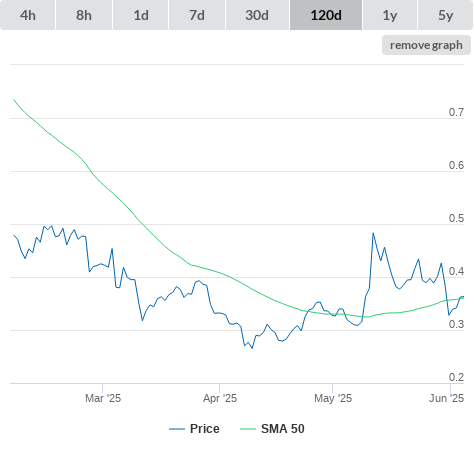474x455 pixels.
Task: Toggle the Price series in legend
Action: [x=194, y=429]
